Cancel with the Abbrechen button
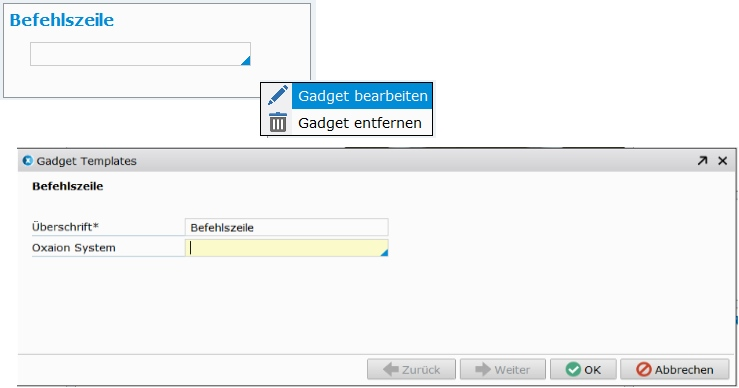Image resolution: width=739 pixels, height=388 pixels. [674, 369]
